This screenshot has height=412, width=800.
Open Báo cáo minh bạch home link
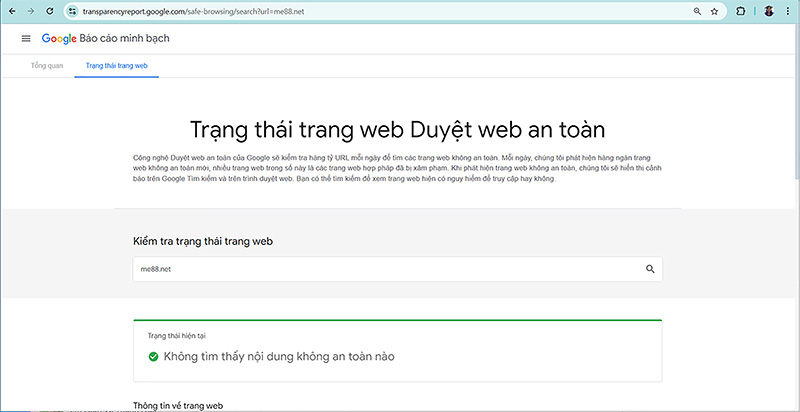pos(124,38)
